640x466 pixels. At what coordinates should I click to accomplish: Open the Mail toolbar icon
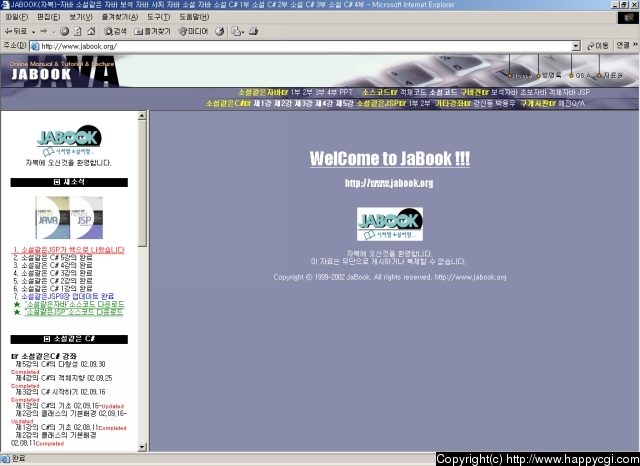click(x=236, y=31)
